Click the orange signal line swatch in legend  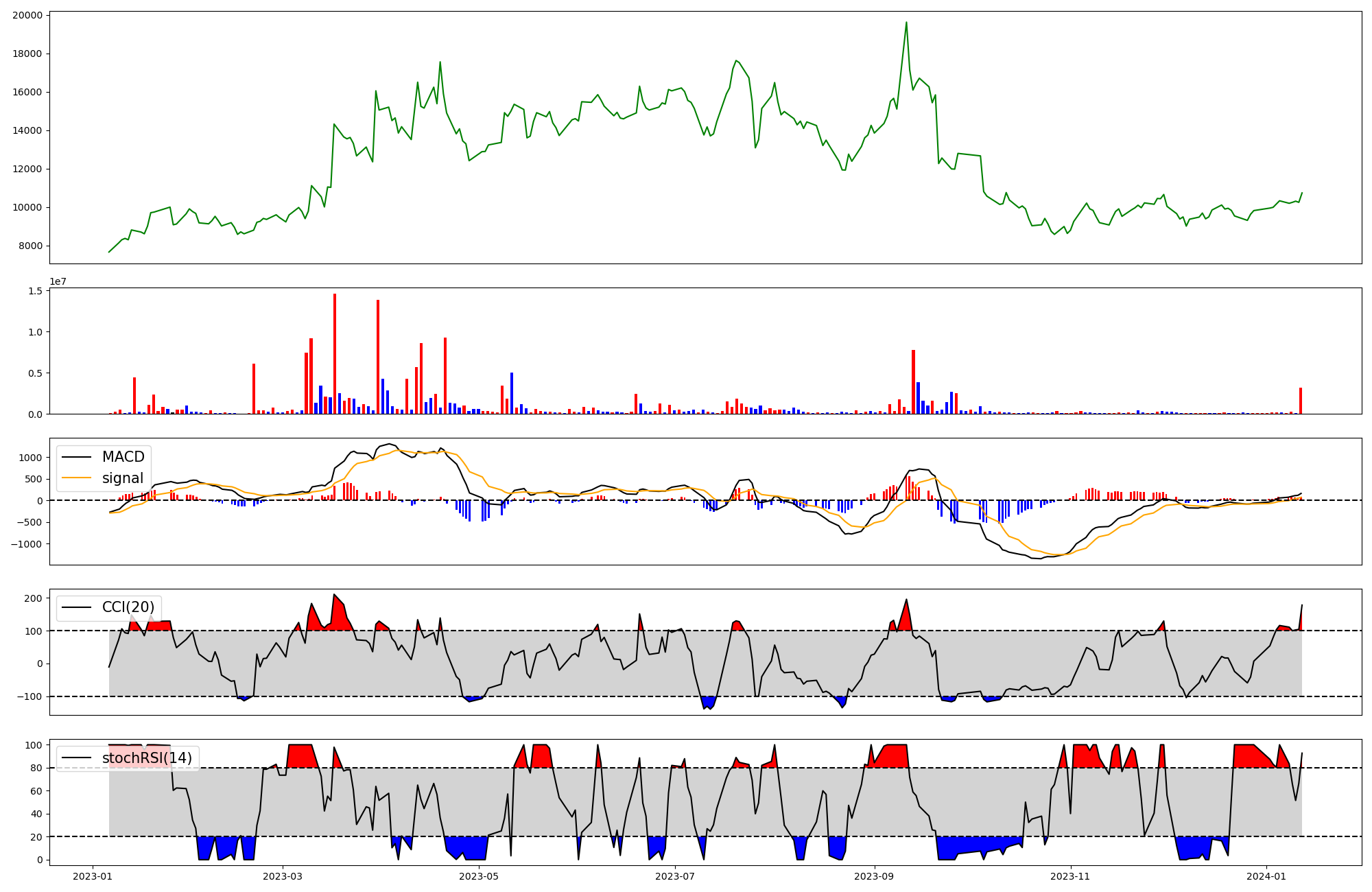click(78, 478)
